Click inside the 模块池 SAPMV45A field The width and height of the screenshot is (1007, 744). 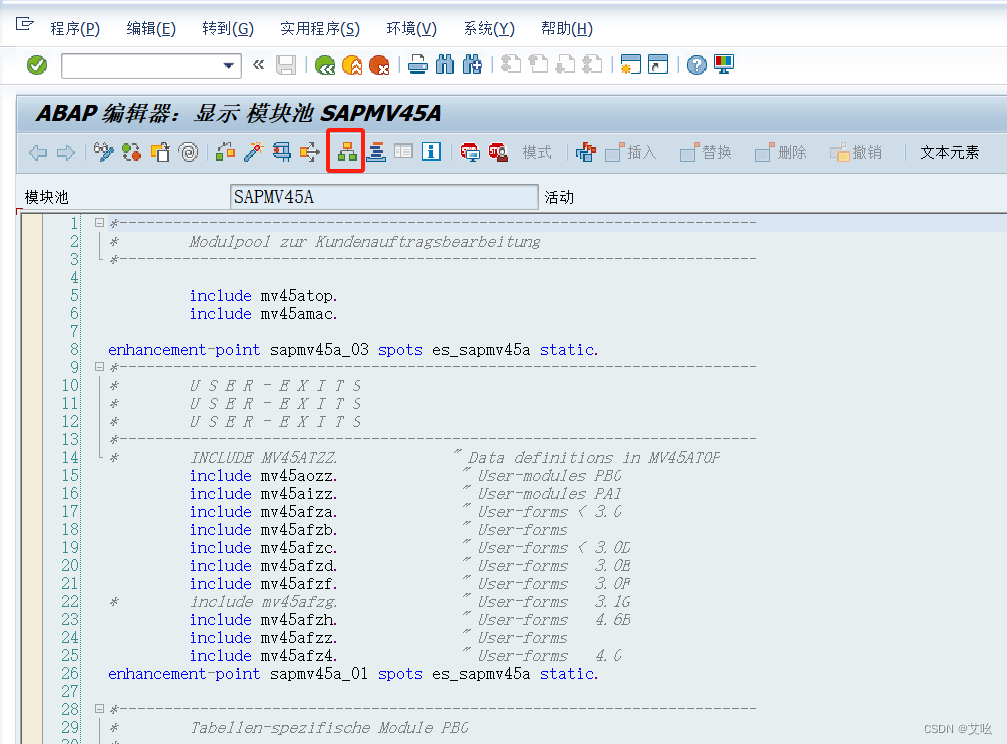384,196
